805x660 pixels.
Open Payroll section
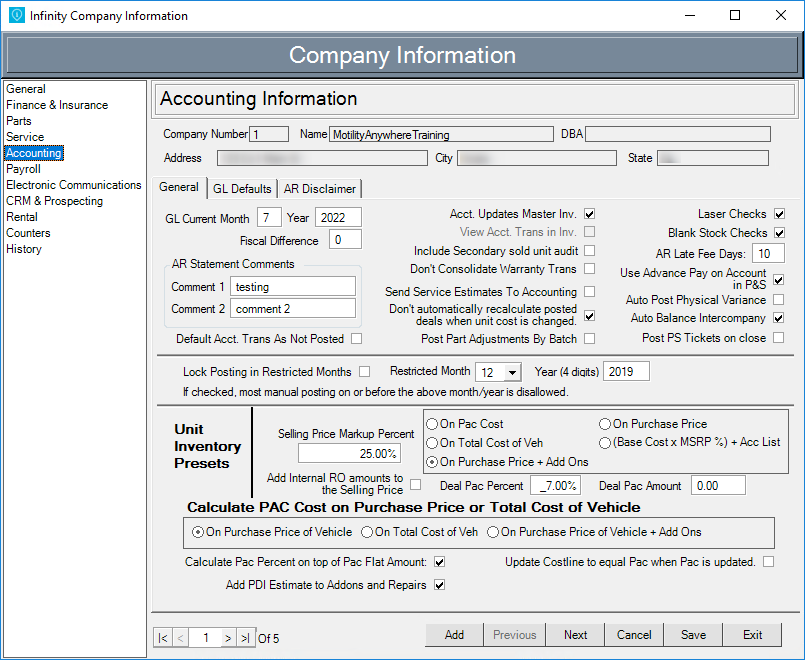[23, 169]
